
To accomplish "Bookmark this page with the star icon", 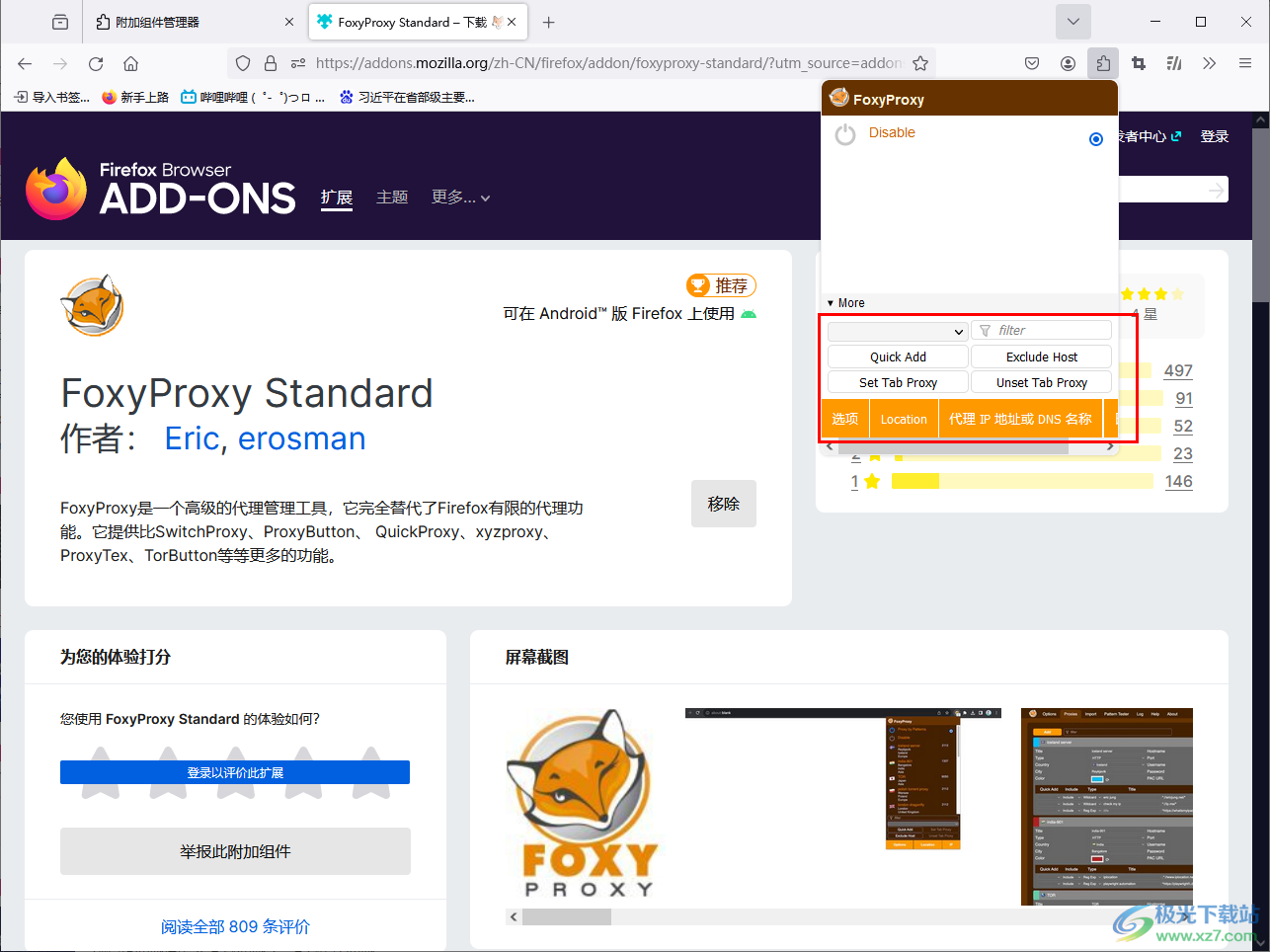I will [920, 63].
